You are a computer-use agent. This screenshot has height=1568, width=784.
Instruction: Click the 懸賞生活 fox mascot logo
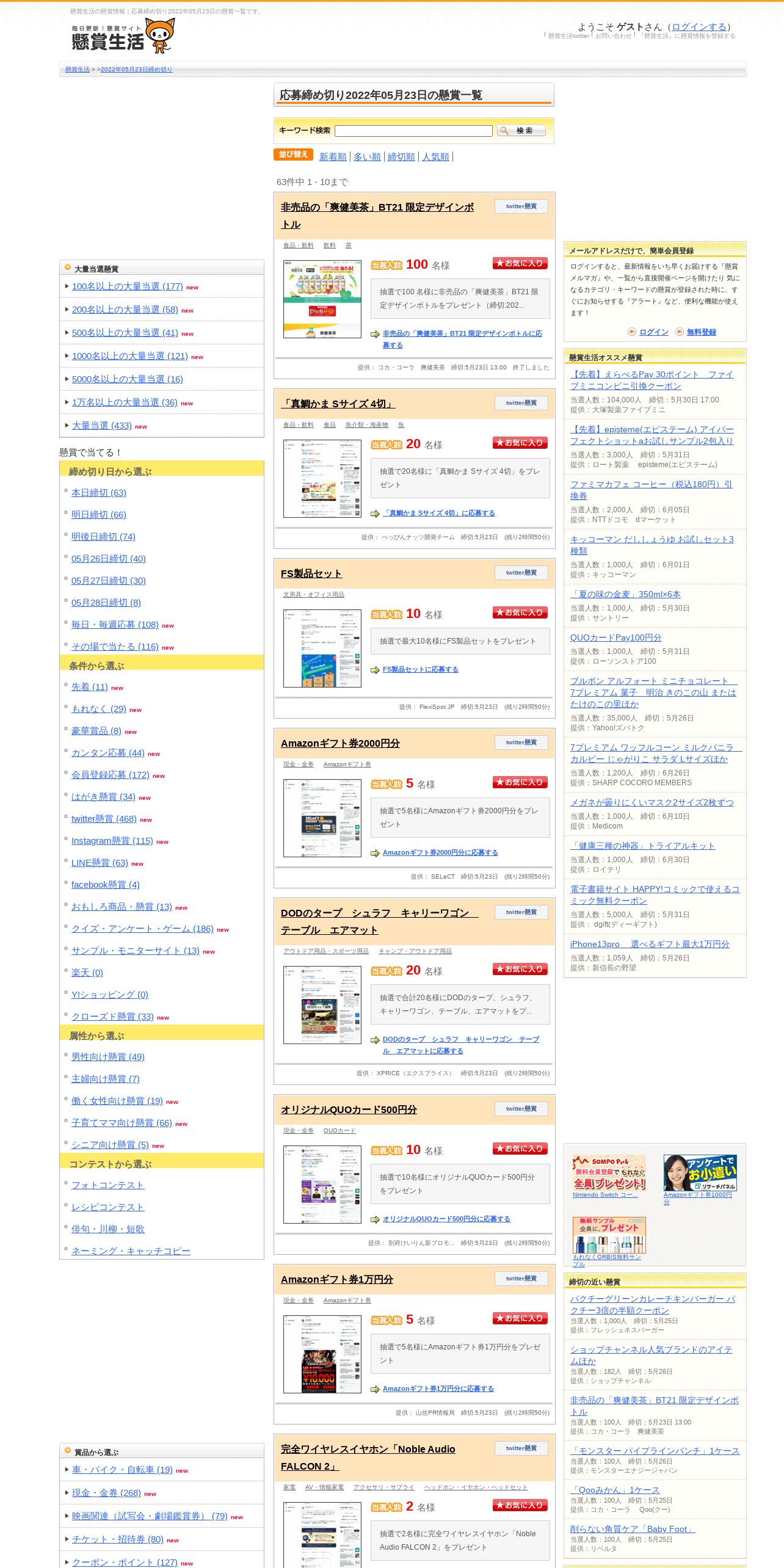(123, 37)
